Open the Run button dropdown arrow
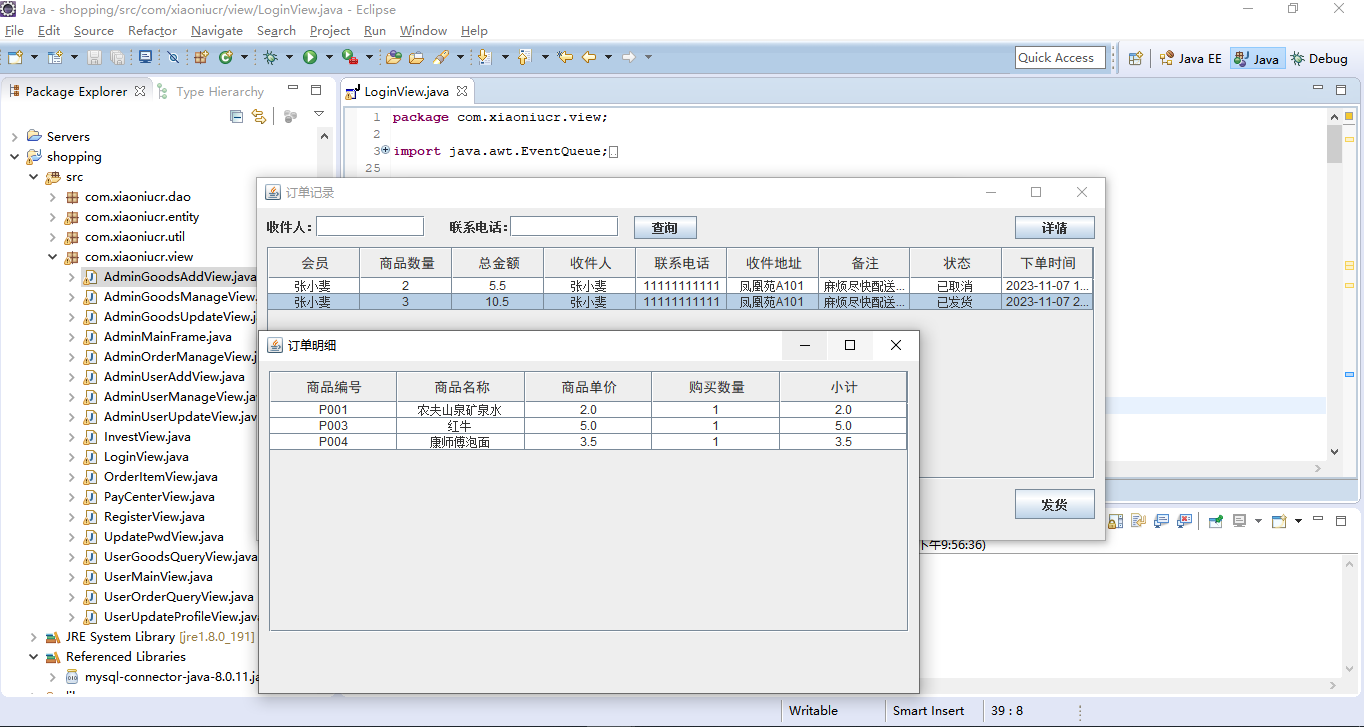1364x727 pixels. 329,57
